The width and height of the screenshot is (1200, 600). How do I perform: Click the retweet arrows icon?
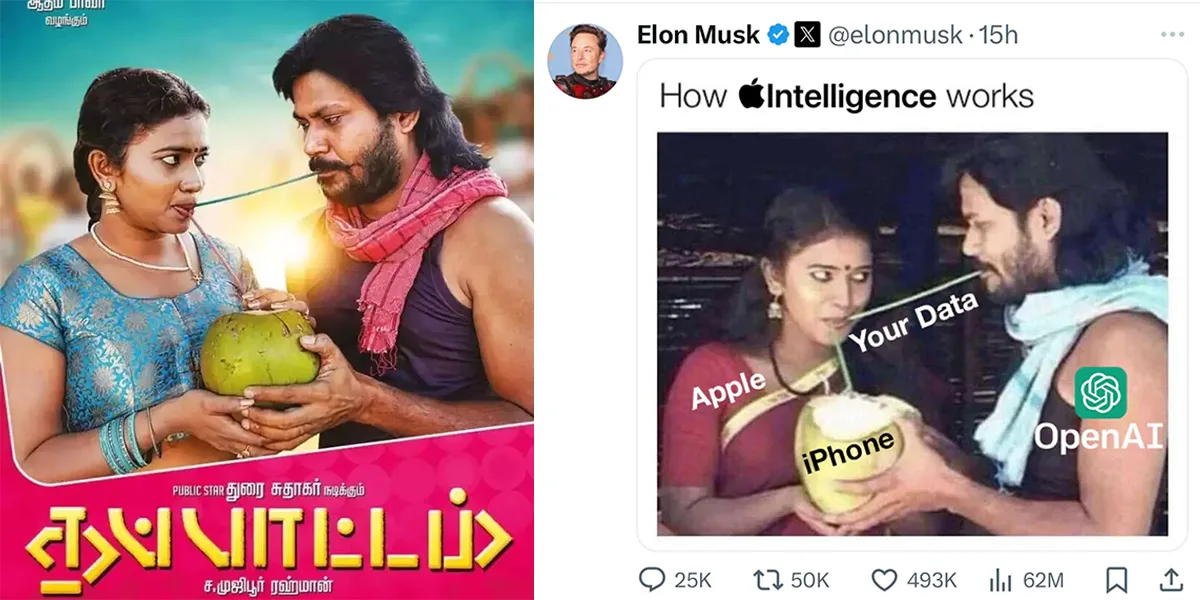click(x=765, y=579)
